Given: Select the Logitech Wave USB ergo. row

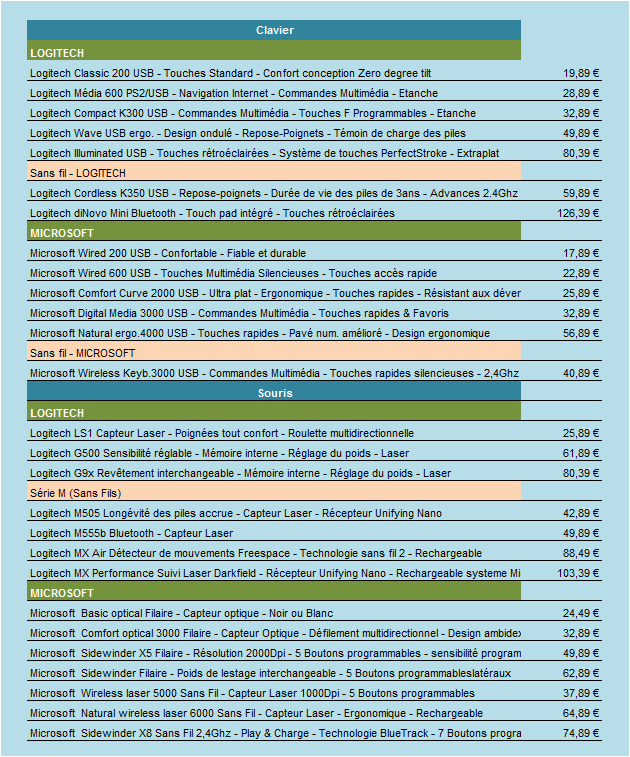Looking at the screenshot, I should 314,133.
